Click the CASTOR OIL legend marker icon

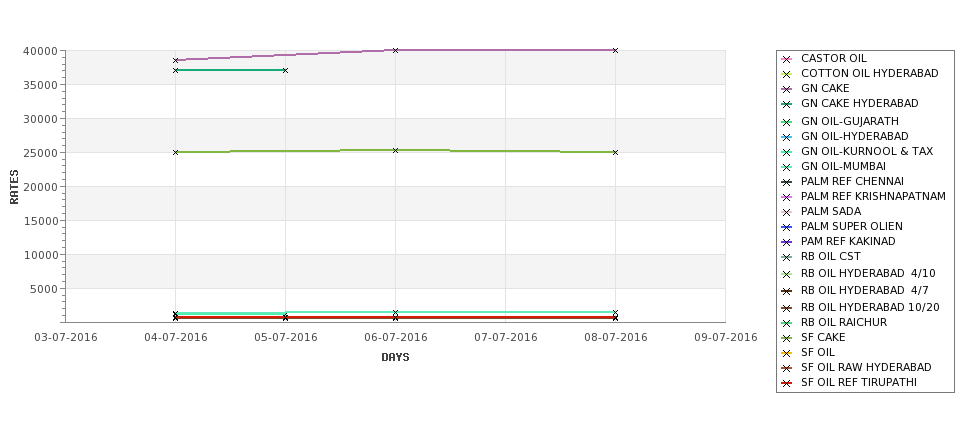click(786, 59)
